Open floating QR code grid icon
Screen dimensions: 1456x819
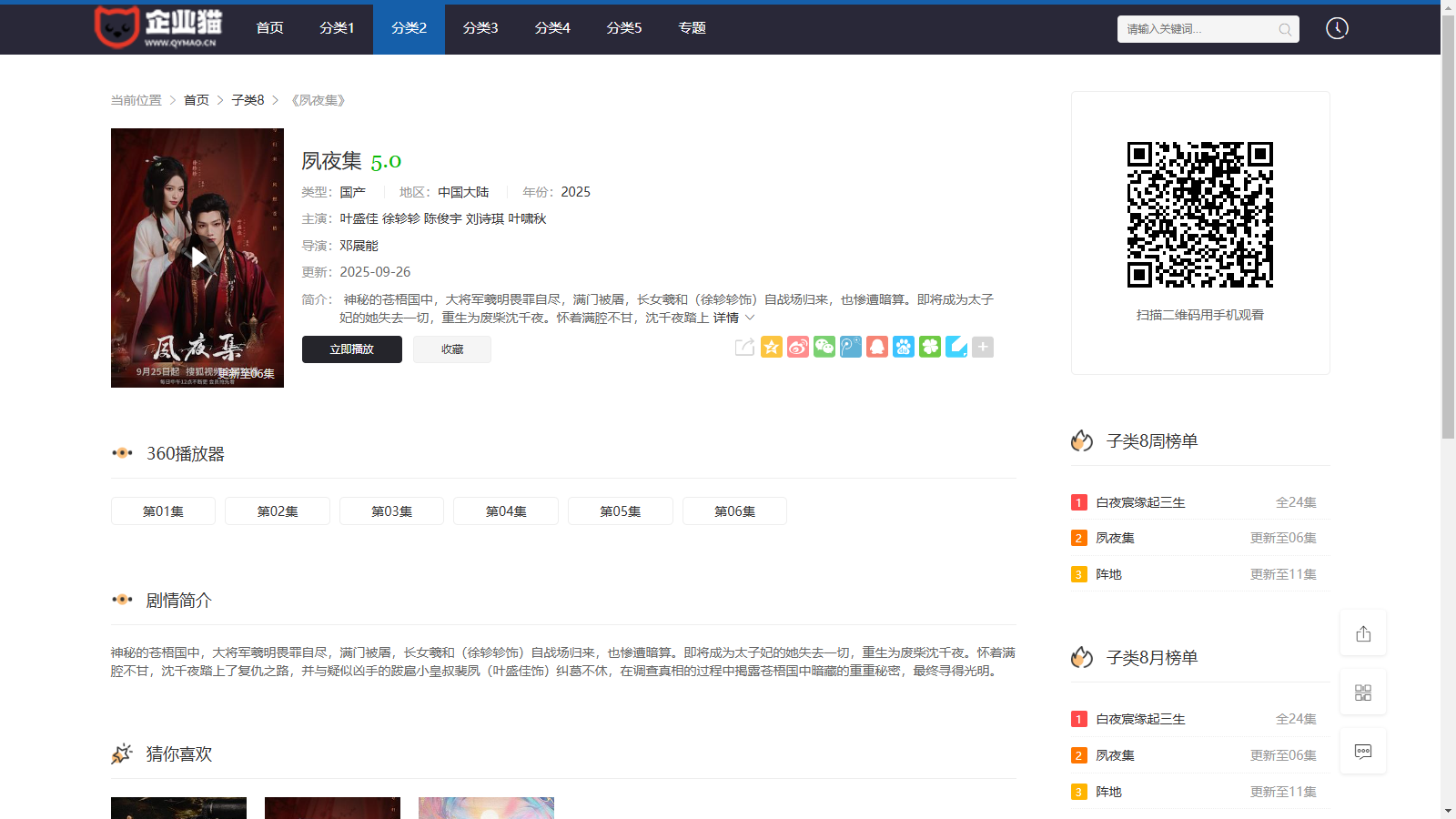(1362, 693)
